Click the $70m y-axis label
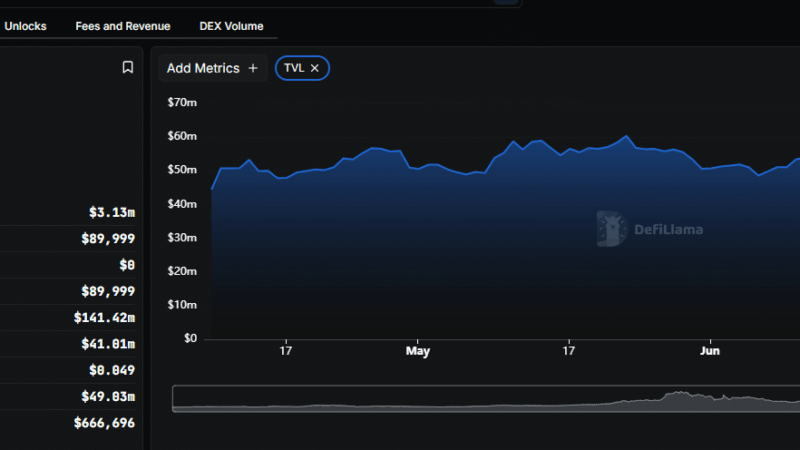 click(182, 103)
